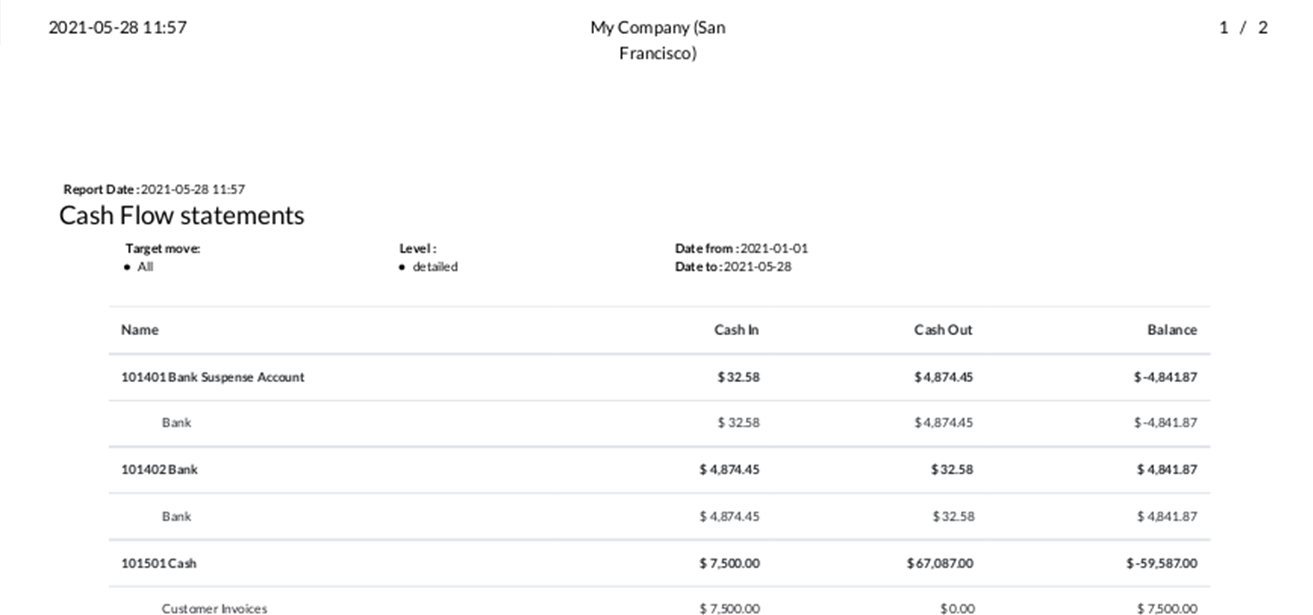Click the "101501 Cash" account row name

tap(159, 563)
